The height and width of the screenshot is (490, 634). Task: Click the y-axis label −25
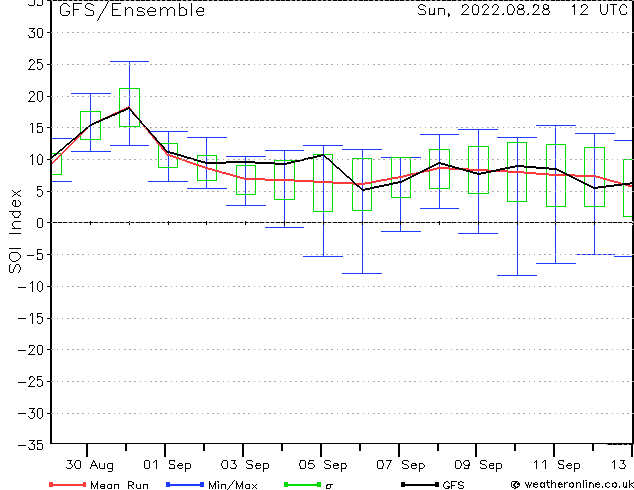31,382
